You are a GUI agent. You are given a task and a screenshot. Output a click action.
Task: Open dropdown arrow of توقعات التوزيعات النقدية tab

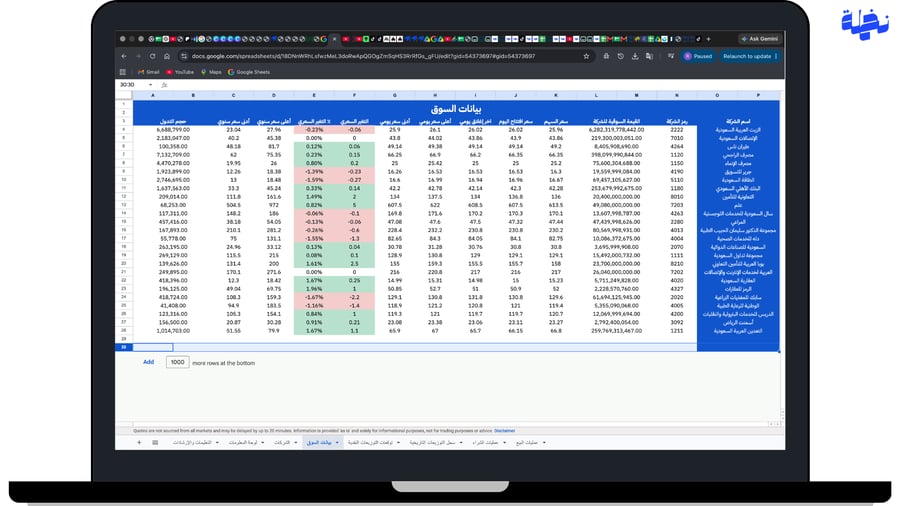pos(398,442)
